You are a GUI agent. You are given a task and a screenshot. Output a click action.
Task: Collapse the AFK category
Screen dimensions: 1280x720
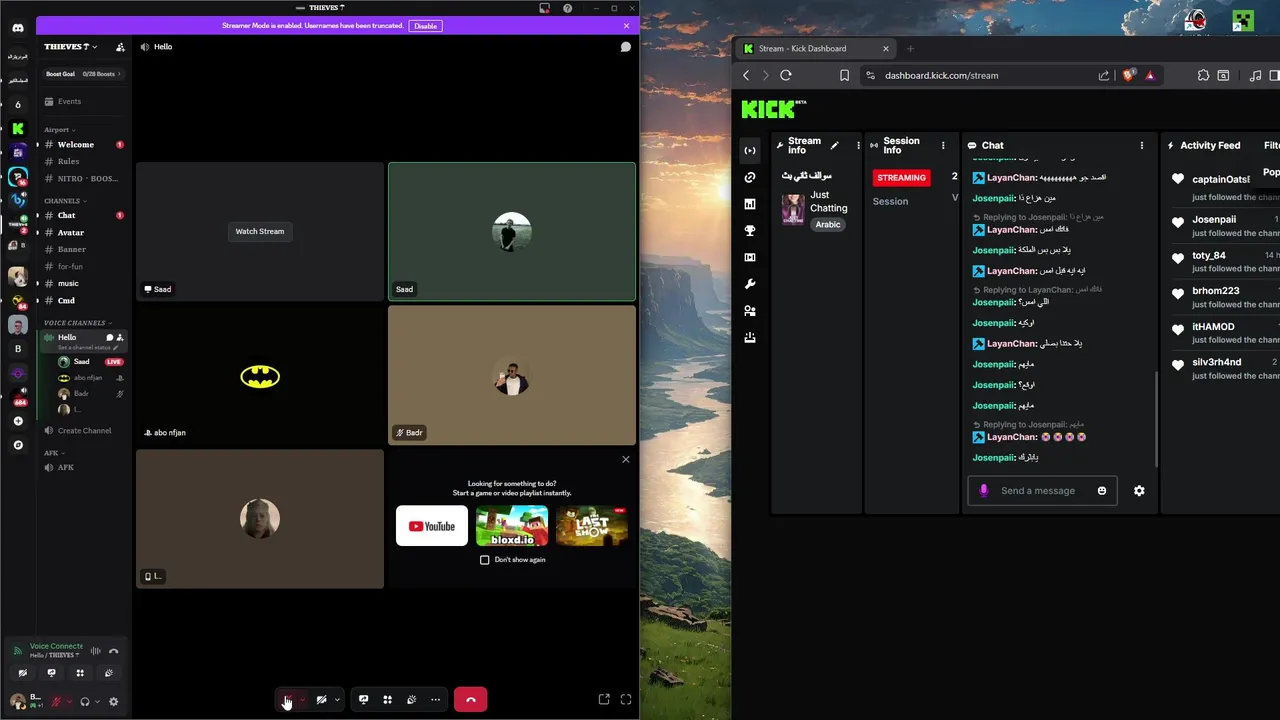pyautogui.click(x=54, y=453)
